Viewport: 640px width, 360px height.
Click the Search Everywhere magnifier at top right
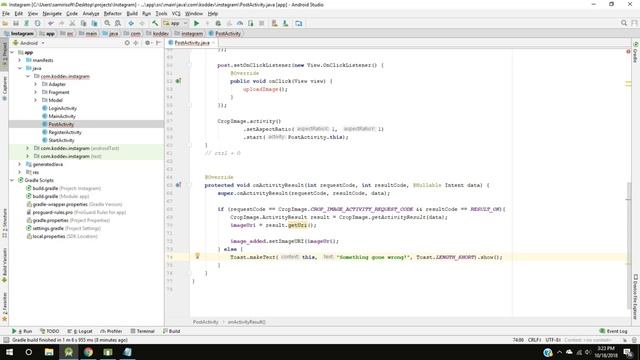[x=624, y=23]
